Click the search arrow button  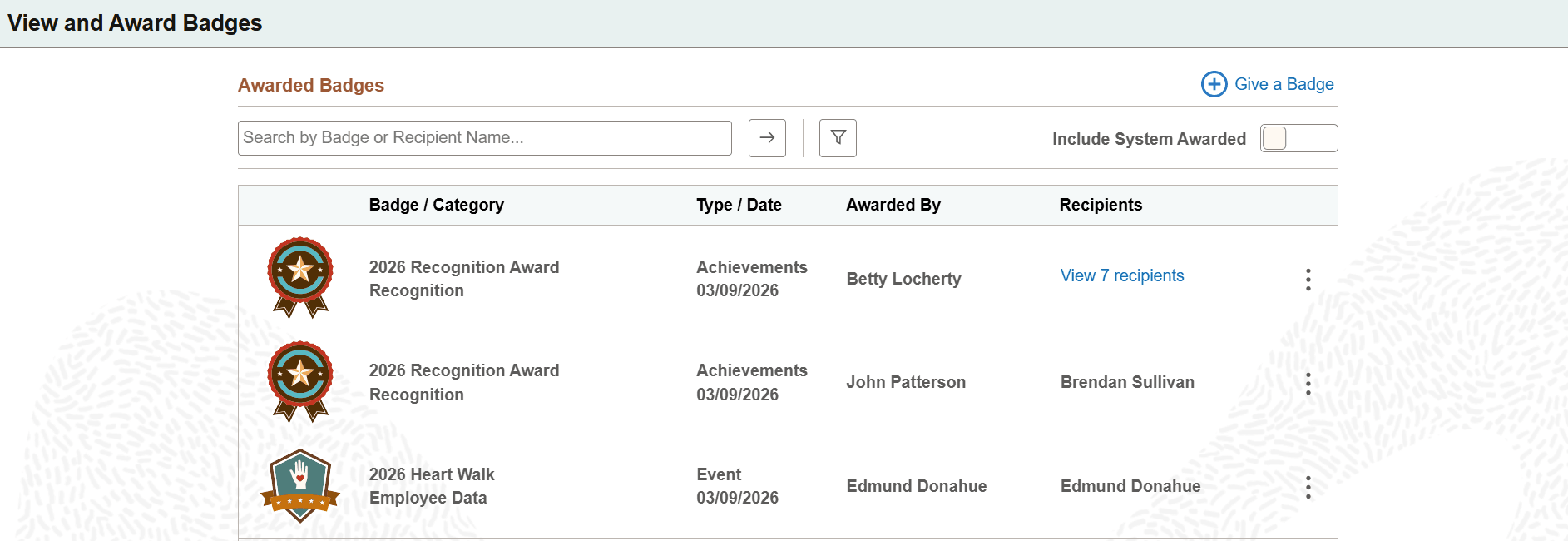pyautogui.click(x=767, y=138)
